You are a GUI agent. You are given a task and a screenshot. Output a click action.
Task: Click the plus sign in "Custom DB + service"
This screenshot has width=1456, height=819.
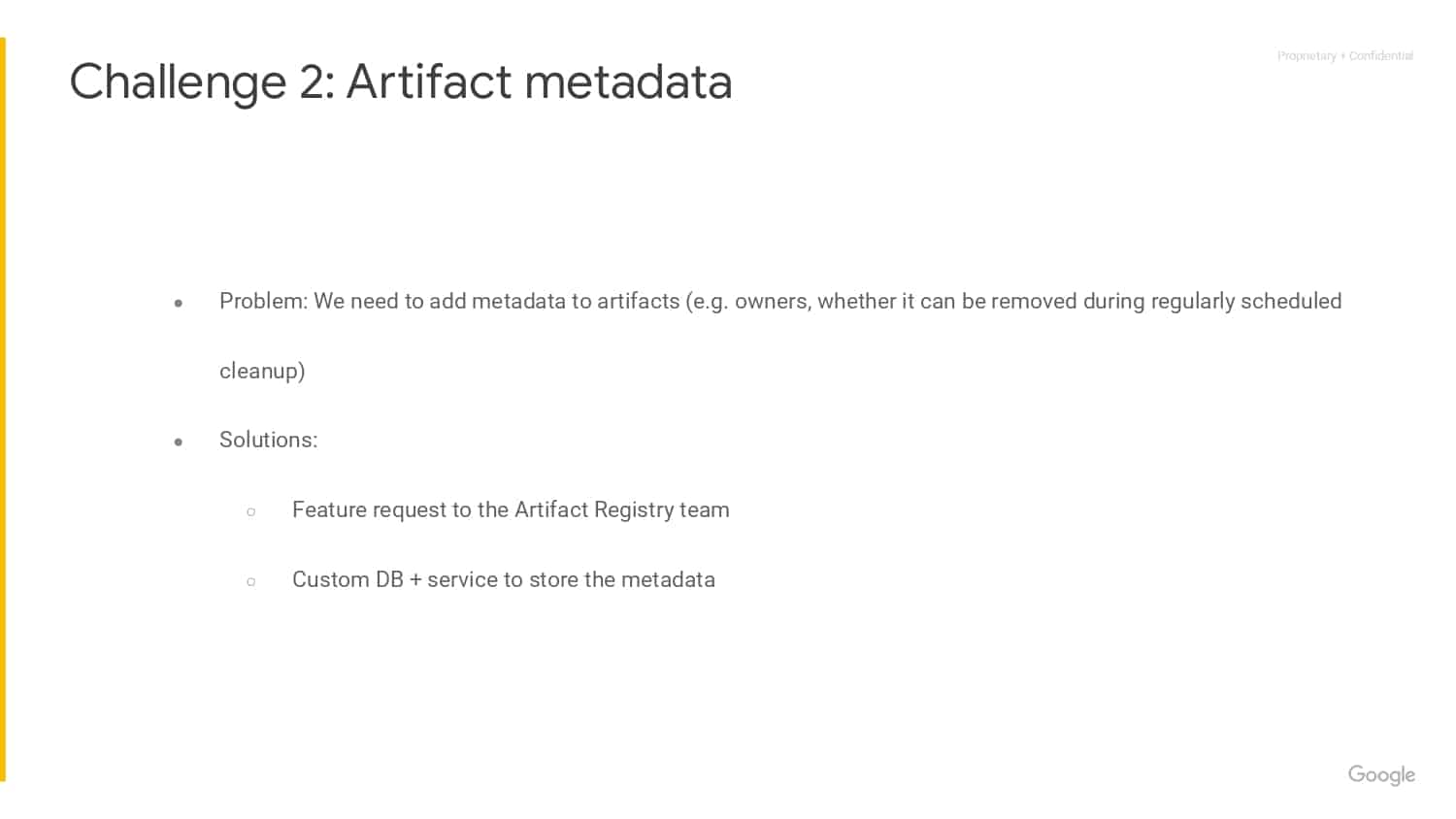[x=415, y=580]
